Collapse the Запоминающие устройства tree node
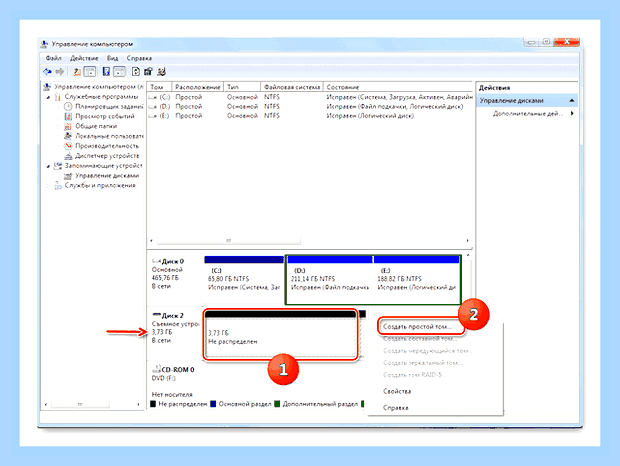 click(48, 166)
